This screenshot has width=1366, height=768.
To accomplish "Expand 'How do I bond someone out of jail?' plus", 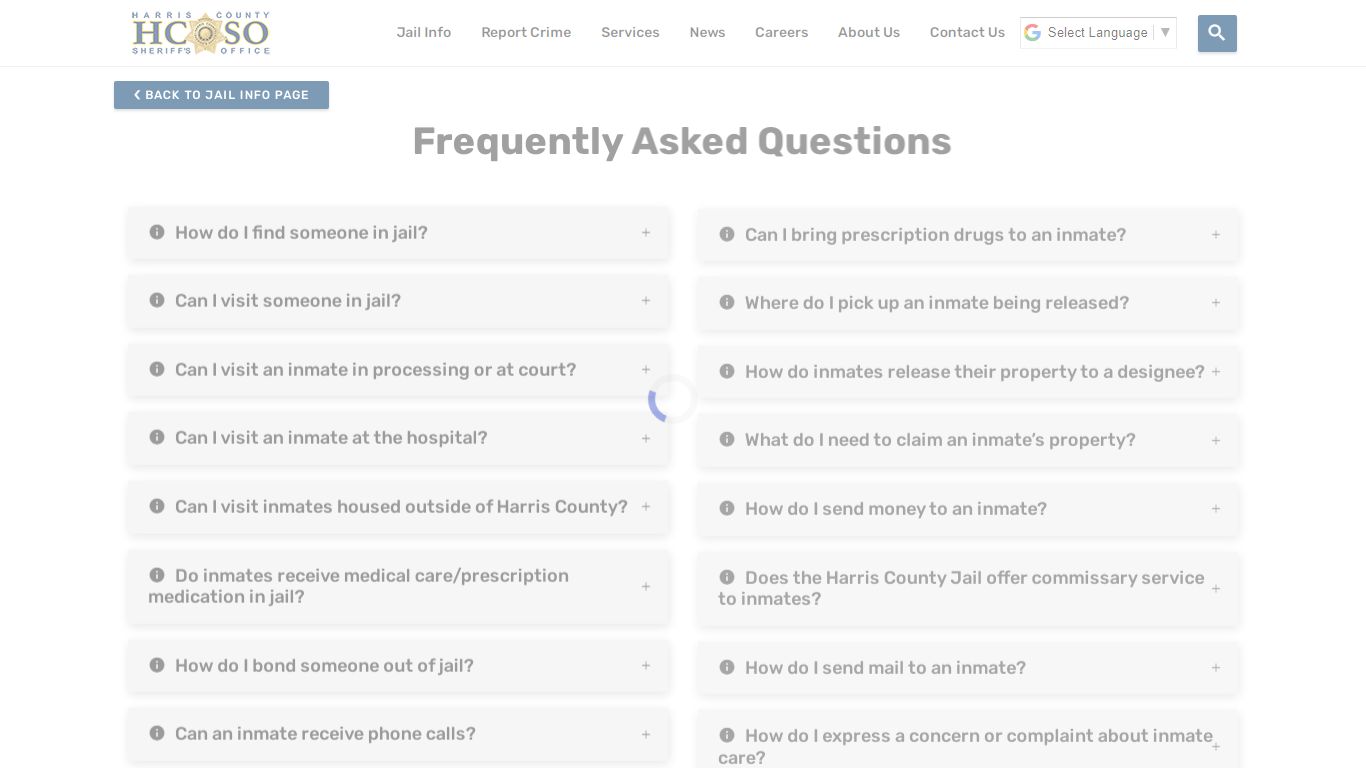I will 646,665.
